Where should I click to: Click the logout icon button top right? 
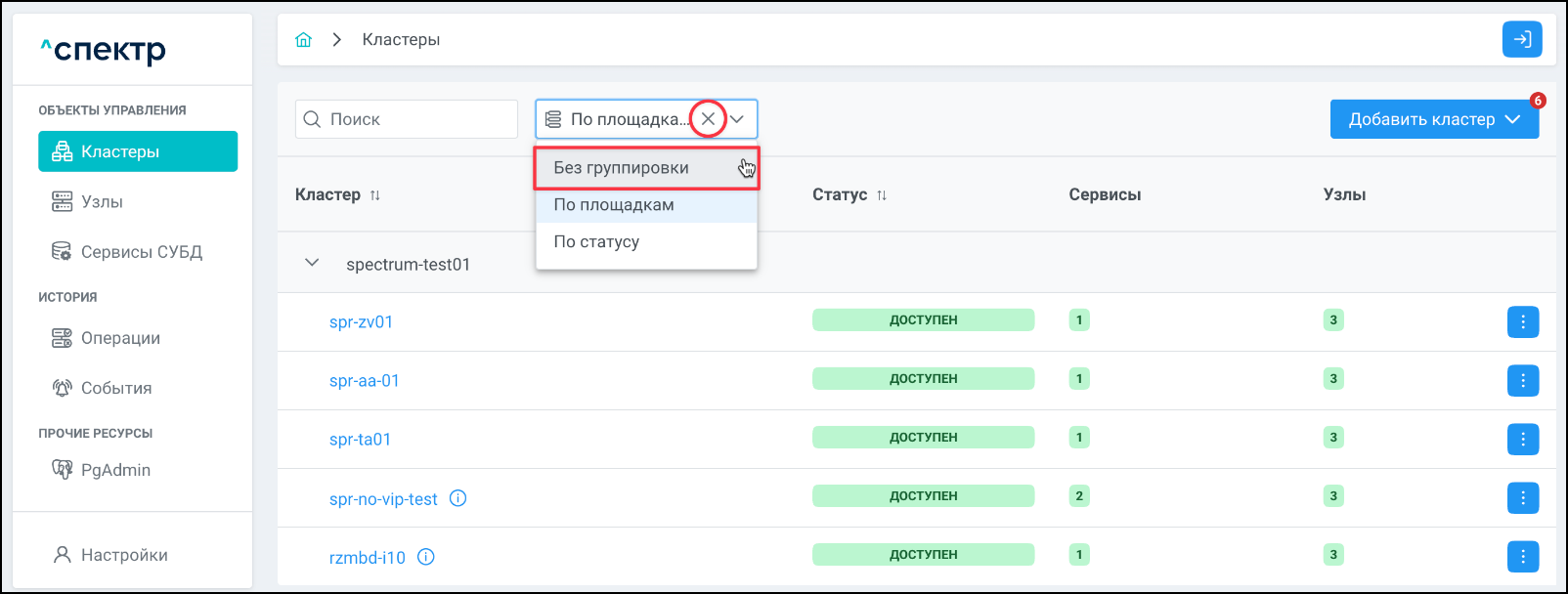click(1522, 40)
